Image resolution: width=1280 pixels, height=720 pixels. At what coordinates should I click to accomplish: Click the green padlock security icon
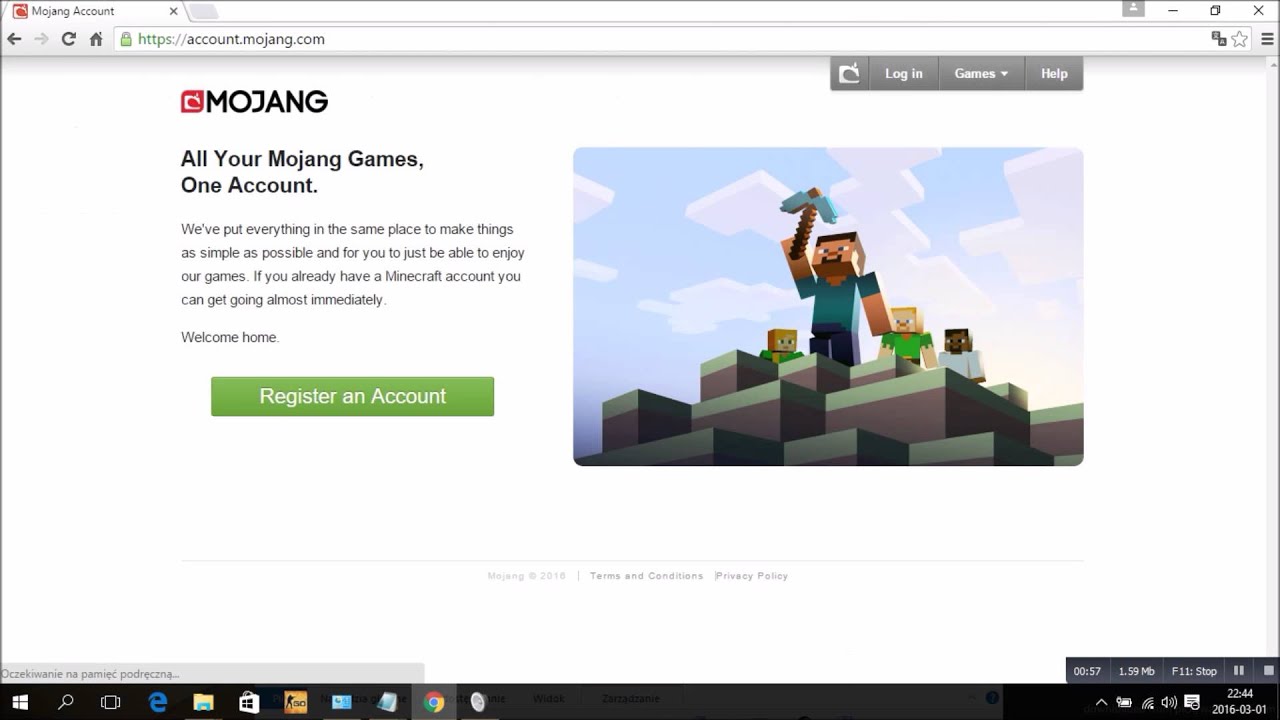tap(126, 39)
